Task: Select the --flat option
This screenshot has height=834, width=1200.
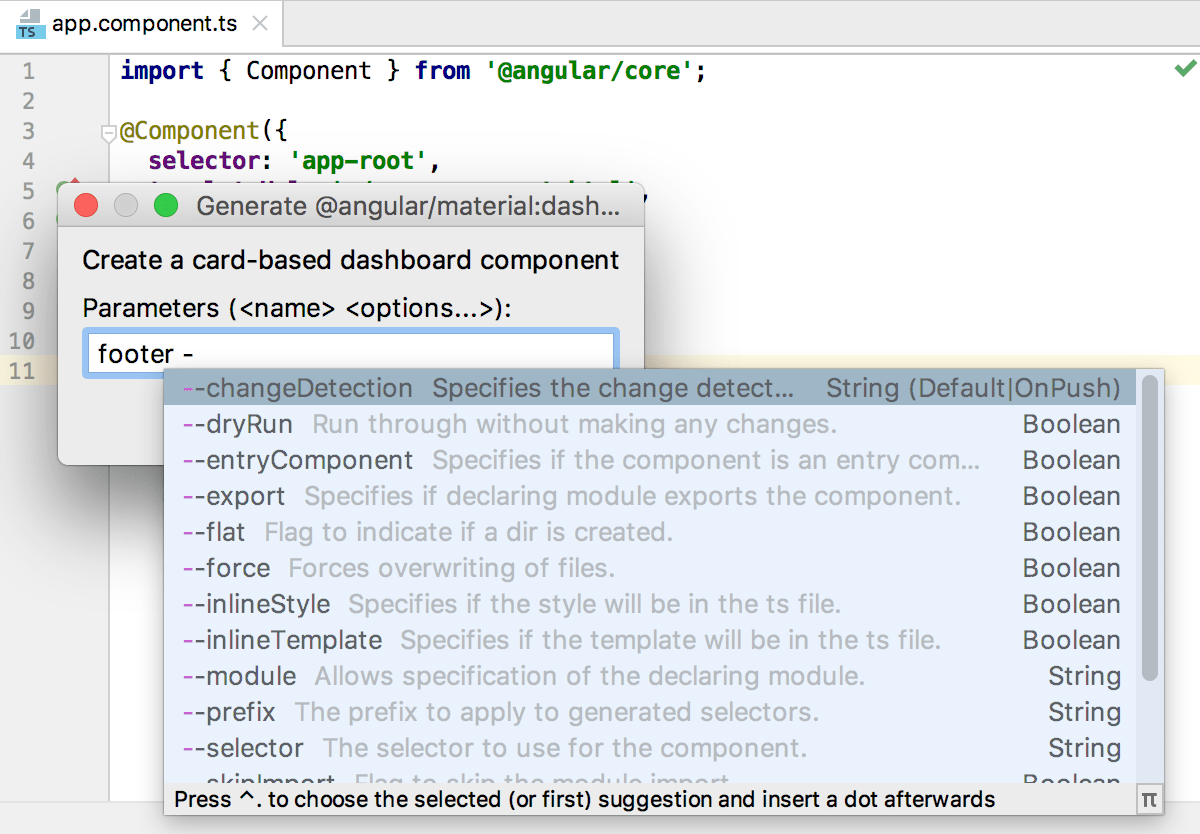Action: (x=652, y=532)
